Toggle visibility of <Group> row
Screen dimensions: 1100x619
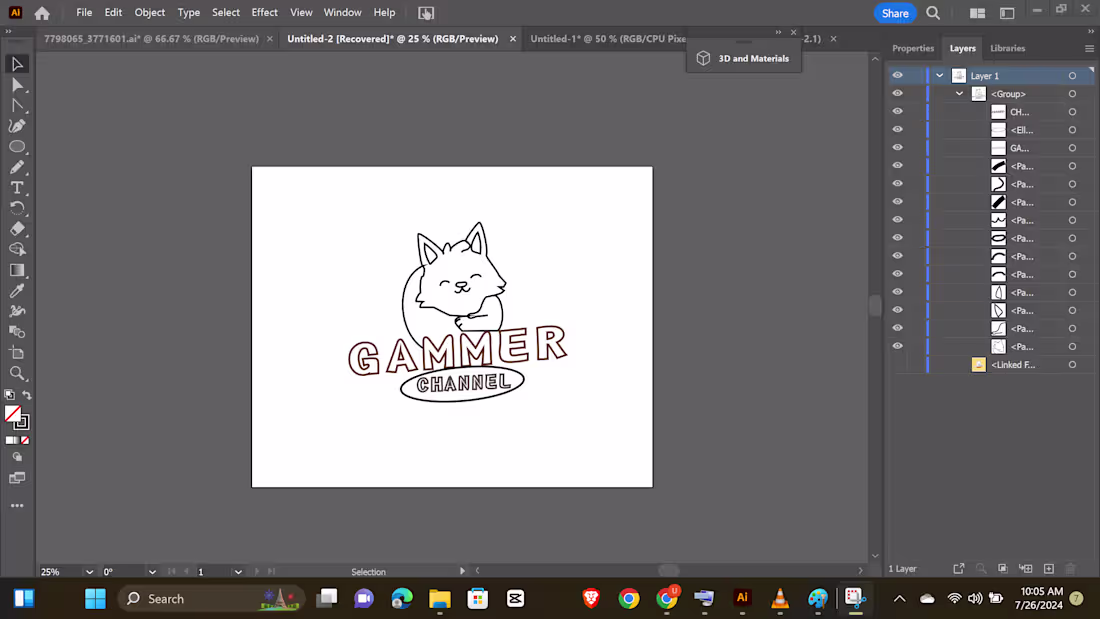pos(897,93)
